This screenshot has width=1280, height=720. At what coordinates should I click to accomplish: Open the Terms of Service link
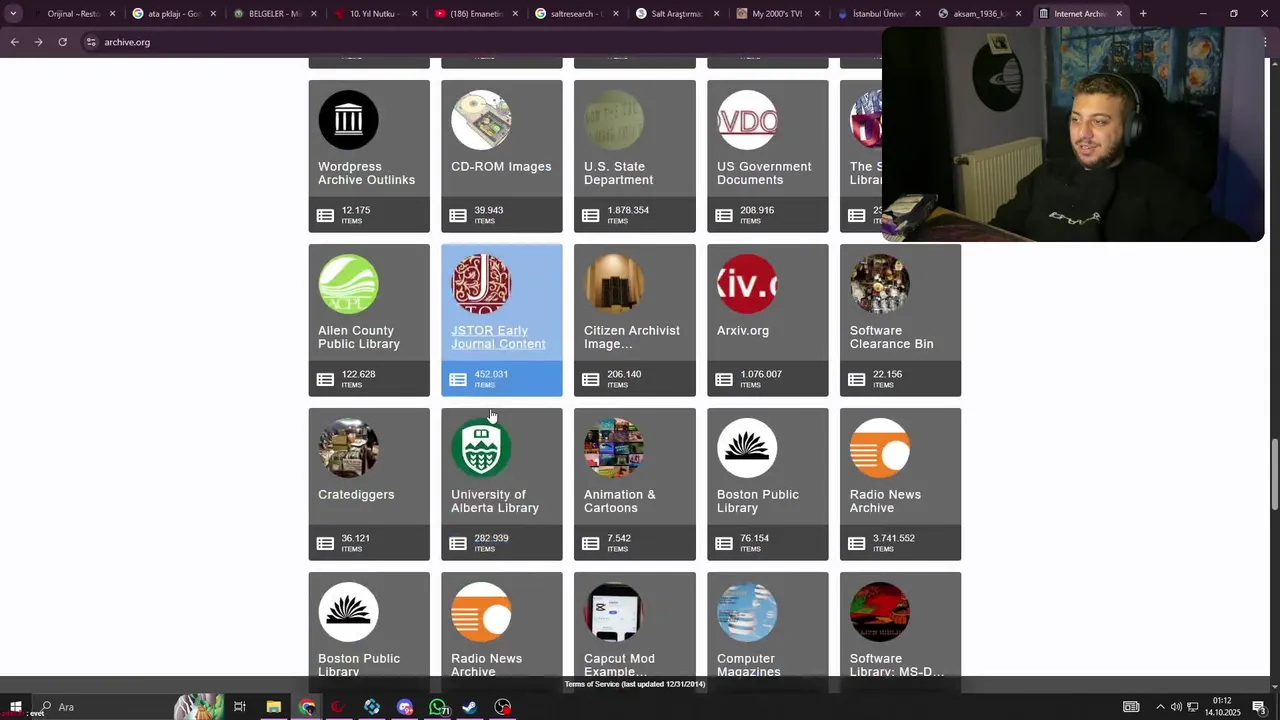coord(635,684)
